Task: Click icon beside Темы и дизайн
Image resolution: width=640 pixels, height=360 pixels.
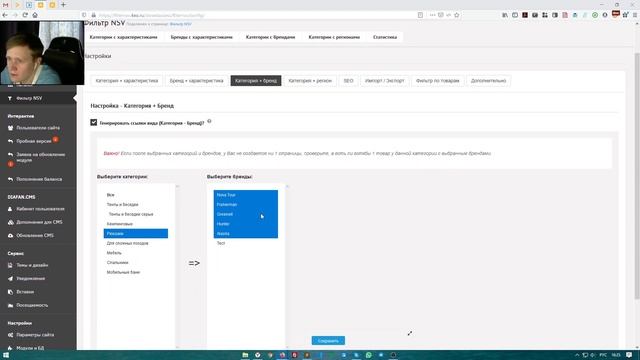Action: [x=10, y=265]
